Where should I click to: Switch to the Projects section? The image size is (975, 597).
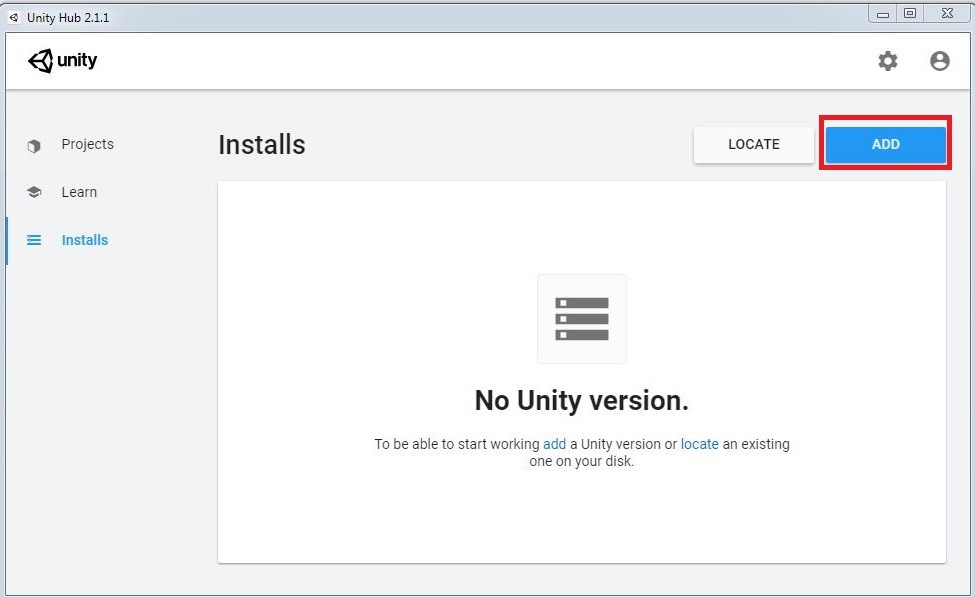click(87, 145)
